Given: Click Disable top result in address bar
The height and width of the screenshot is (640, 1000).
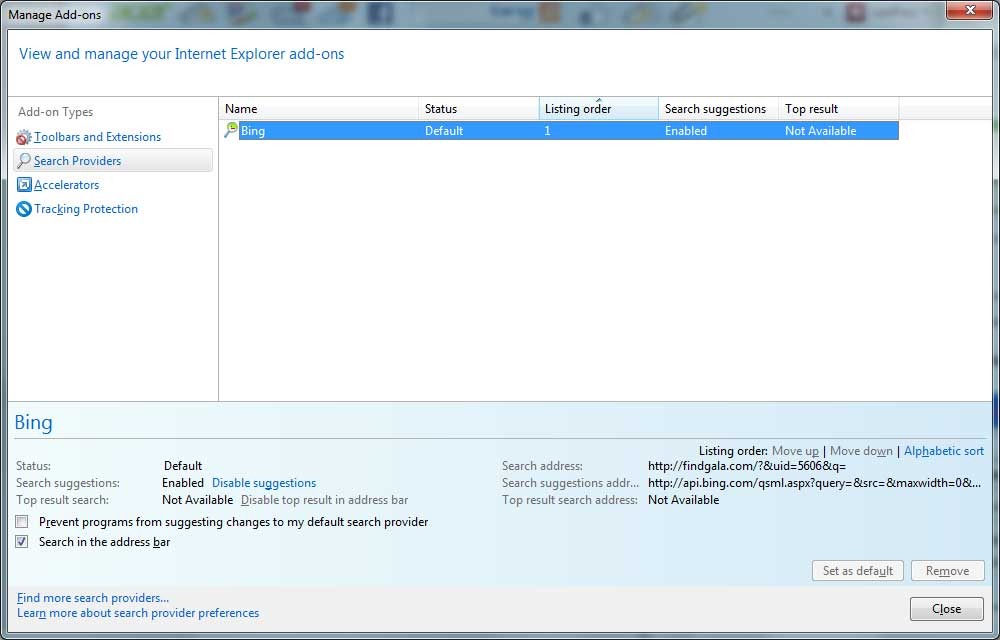Looking at the screenshot, I should click(x=324, y=500).
